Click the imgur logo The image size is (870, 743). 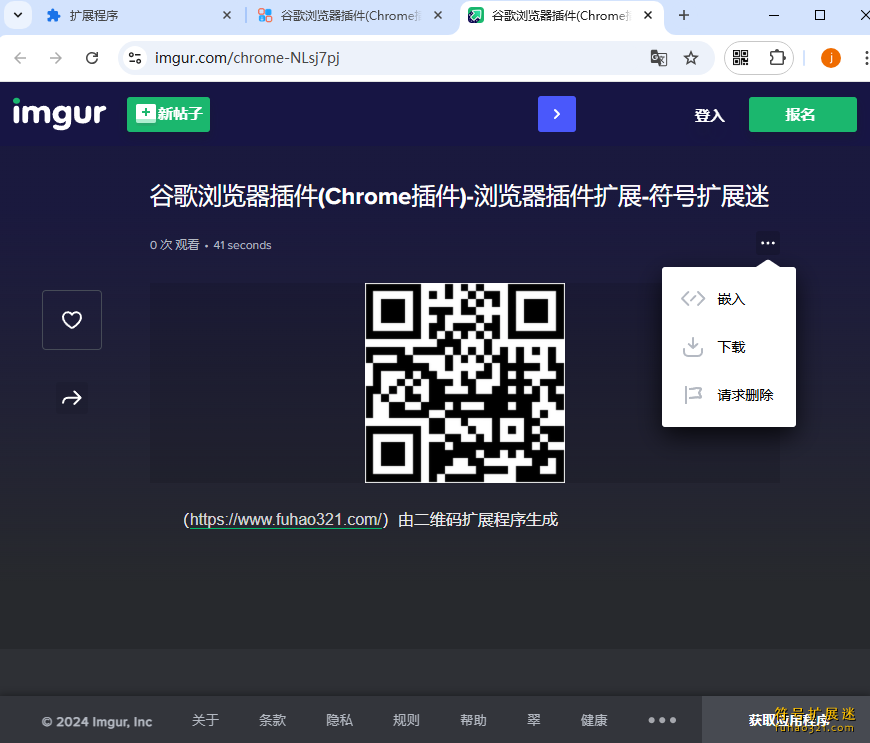pos(59,114)
